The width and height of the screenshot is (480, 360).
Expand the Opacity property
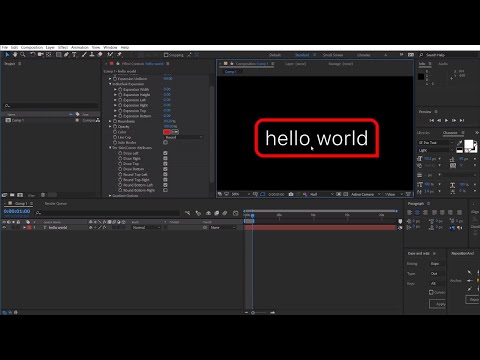click(110, 127)
